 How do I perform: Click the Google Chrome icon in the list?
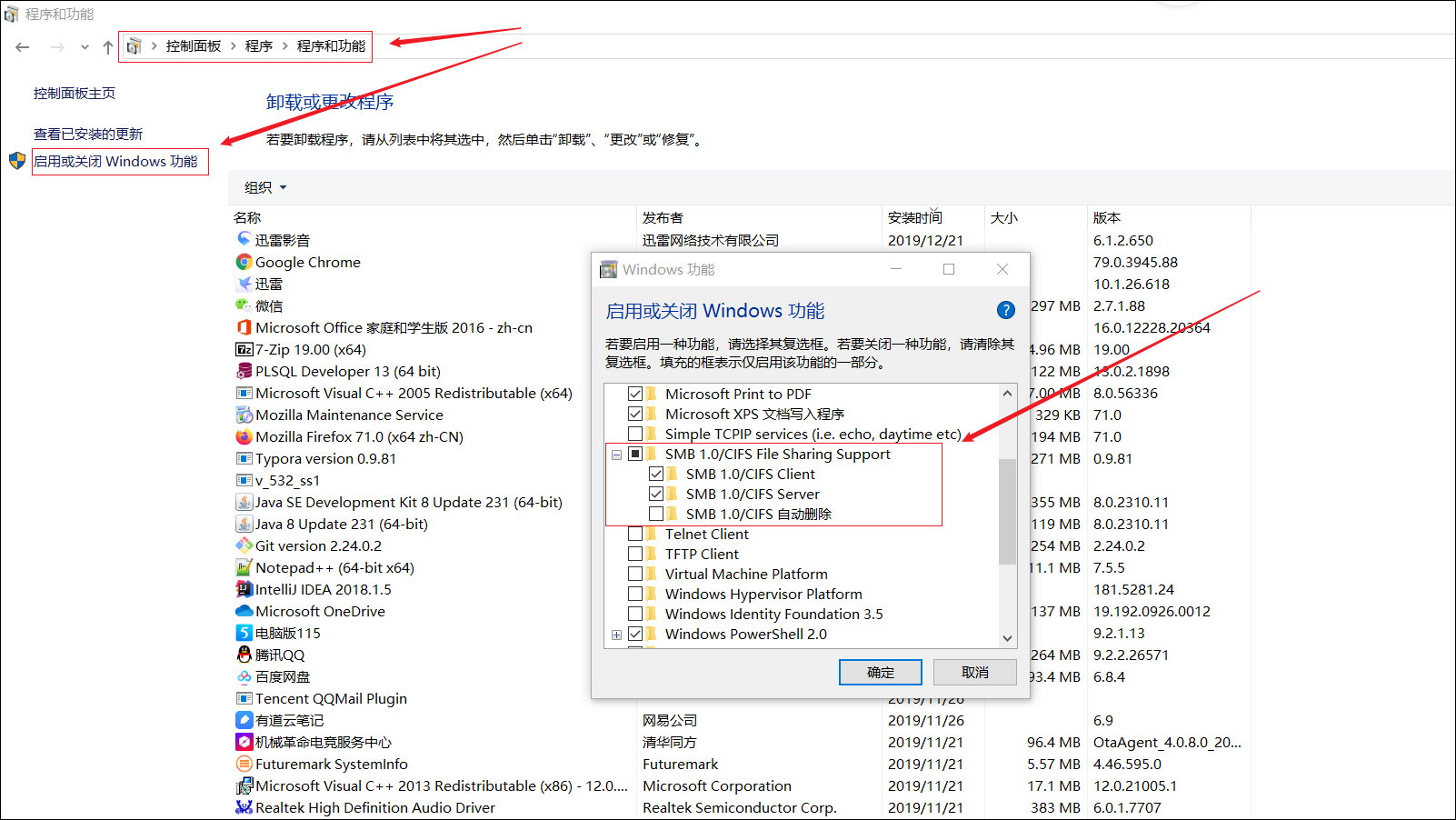(244, 262)
